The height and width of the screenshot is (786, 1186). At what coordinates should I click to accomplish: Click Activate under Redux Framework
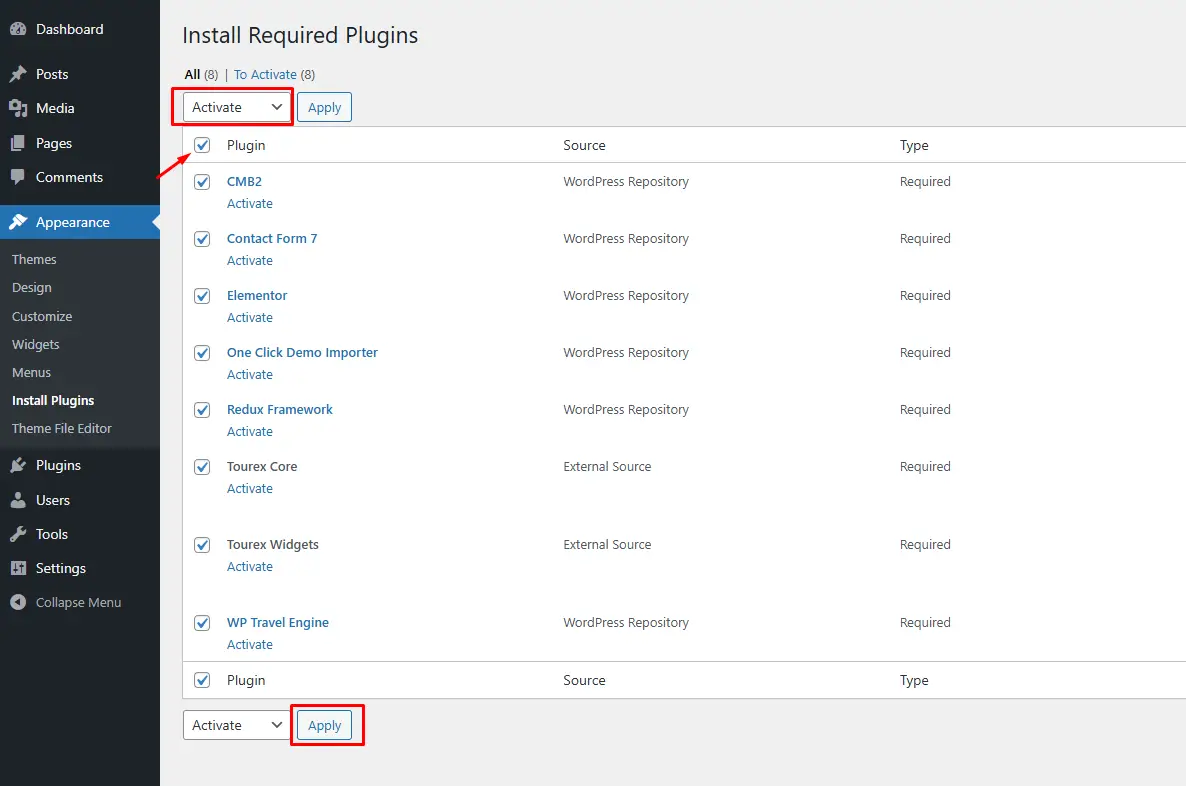pos(250,431)
